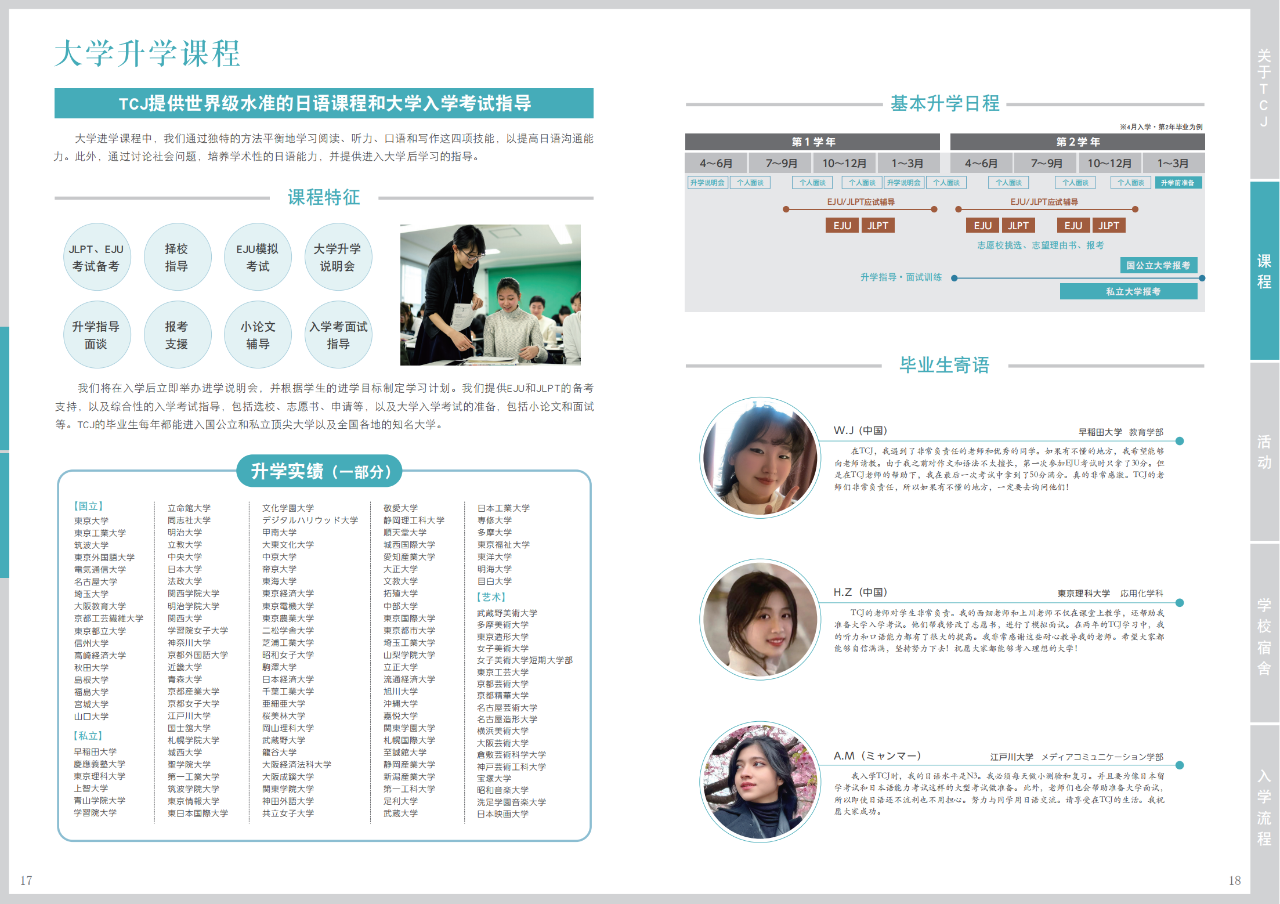Select the 升学留准备 timeline tag

click(1179, 183)
